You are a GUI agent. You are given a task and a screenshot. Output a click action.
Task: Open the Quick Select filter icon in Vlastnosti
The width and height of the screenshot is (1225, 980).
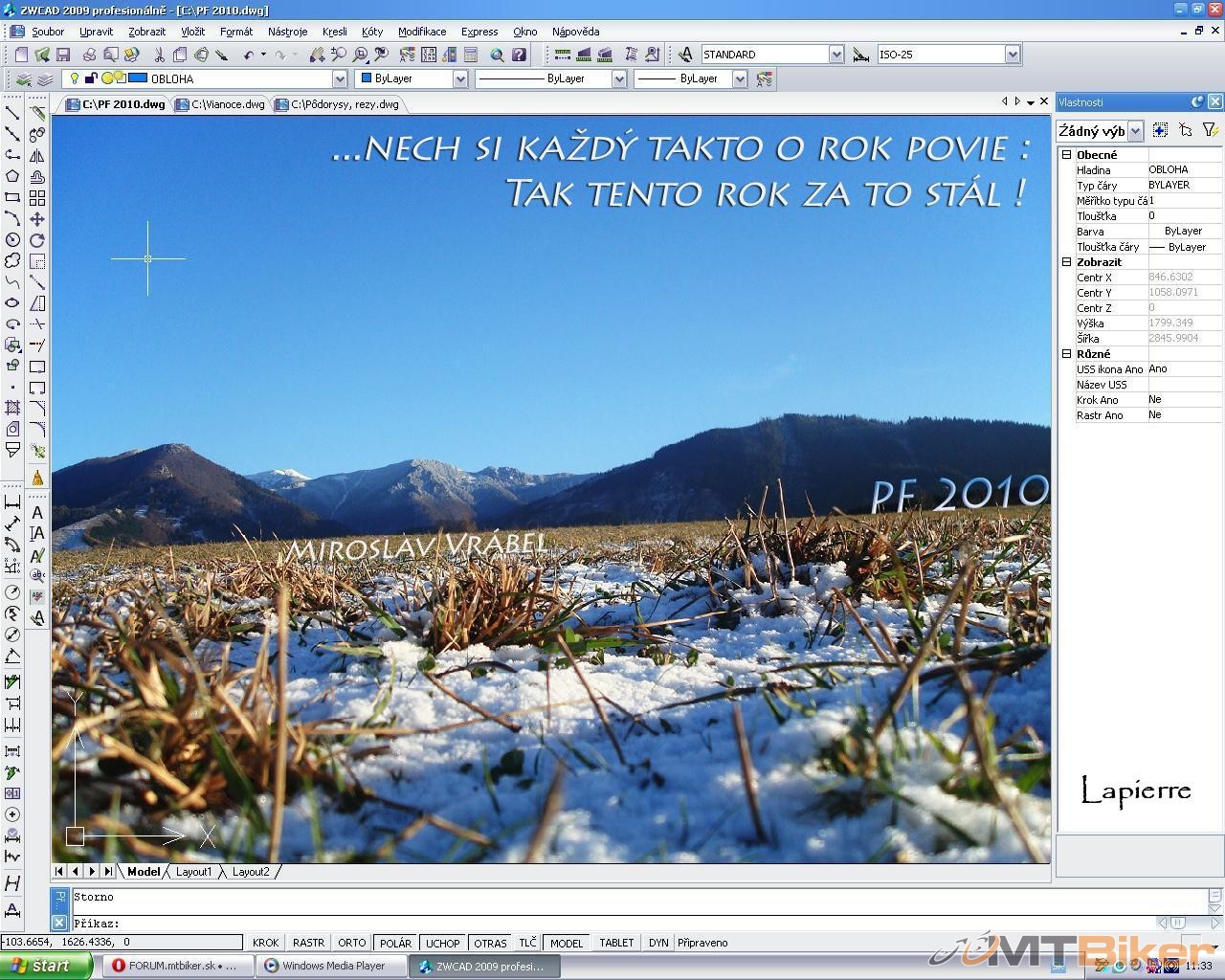point(1210,130)
